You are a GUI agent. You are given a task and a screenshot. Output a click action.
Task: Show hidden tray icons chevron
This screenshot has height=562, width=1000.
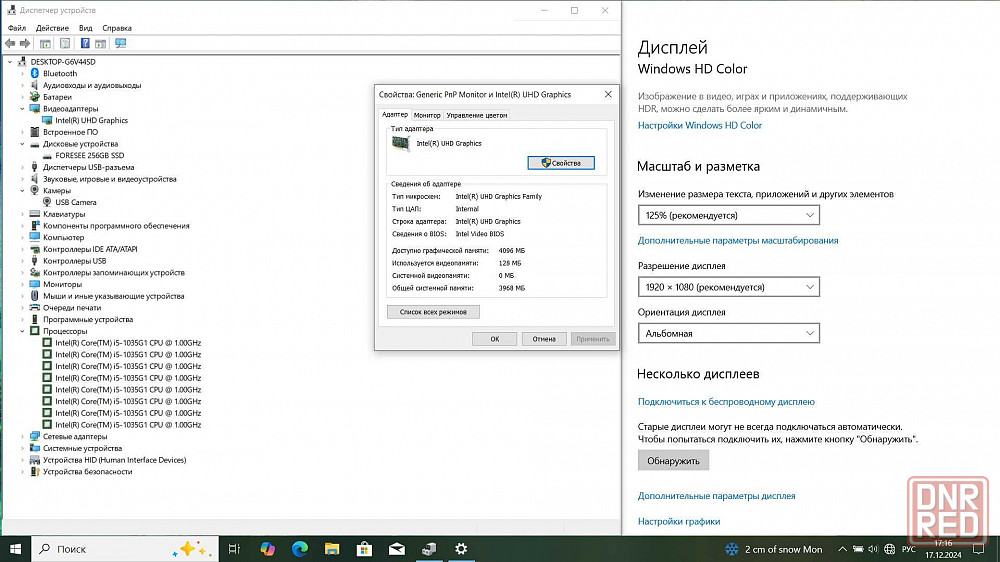pyautogui.click(x=842, y=549)
